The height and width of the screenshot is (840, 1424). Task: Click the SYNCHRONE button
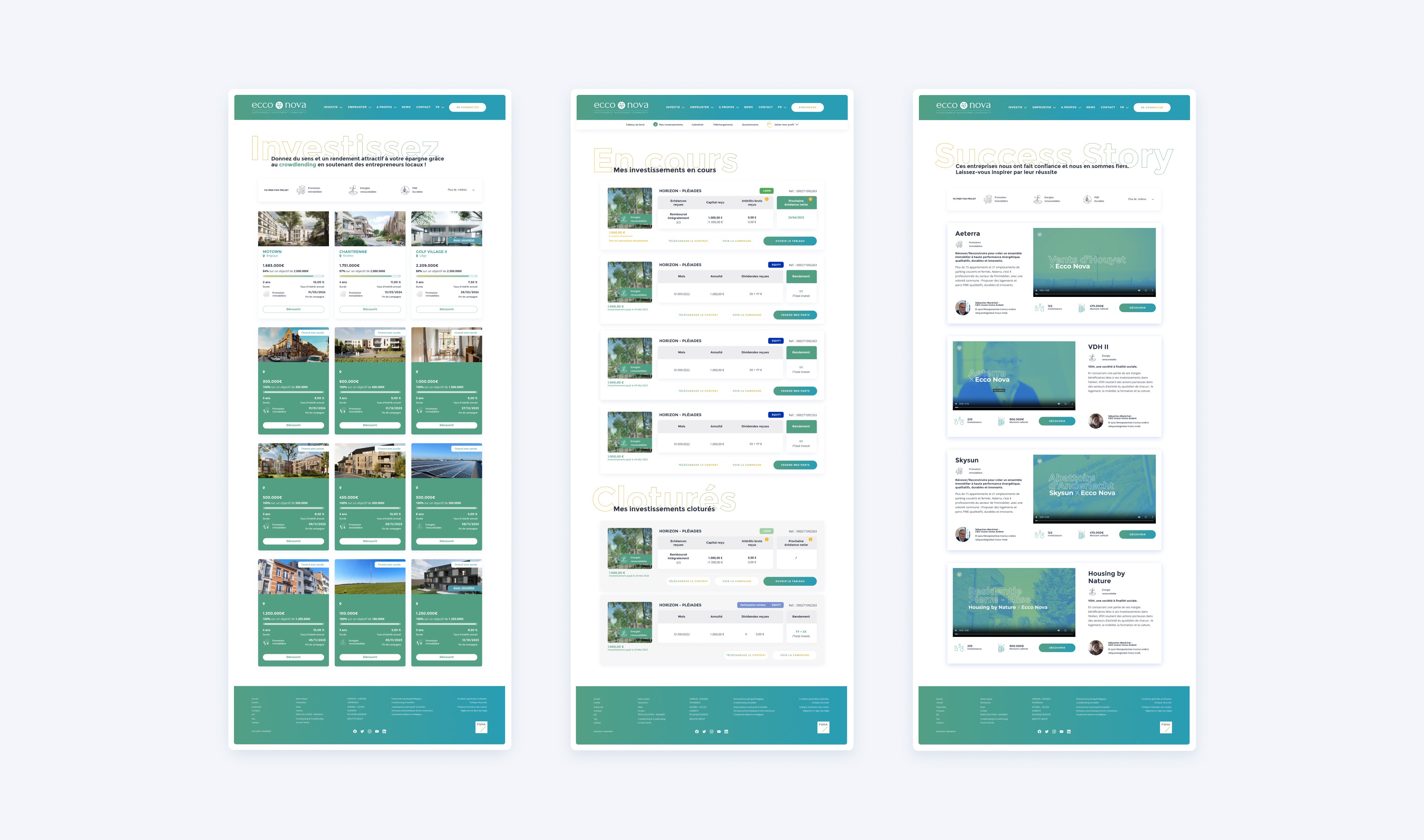[807, 107]
